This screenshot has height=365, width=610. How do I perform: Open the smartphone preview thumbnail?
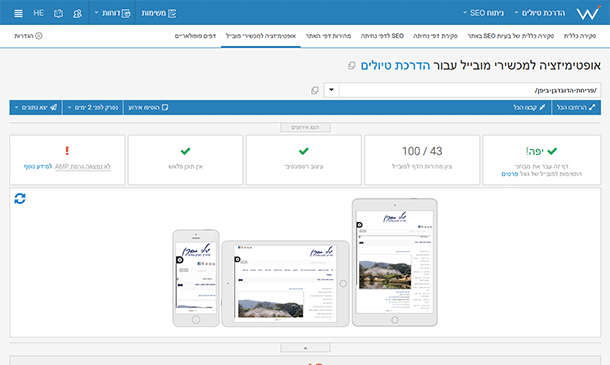coord(196,278)
